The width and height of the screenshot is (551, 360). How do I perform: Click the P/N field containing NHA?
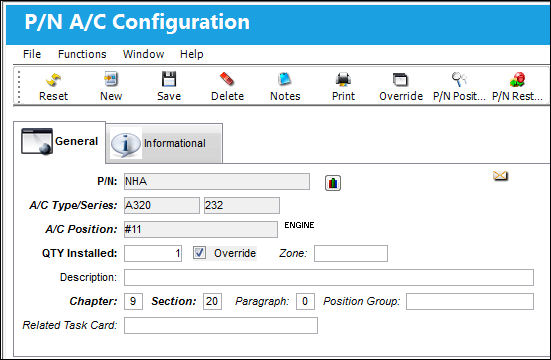pos(217,181)
